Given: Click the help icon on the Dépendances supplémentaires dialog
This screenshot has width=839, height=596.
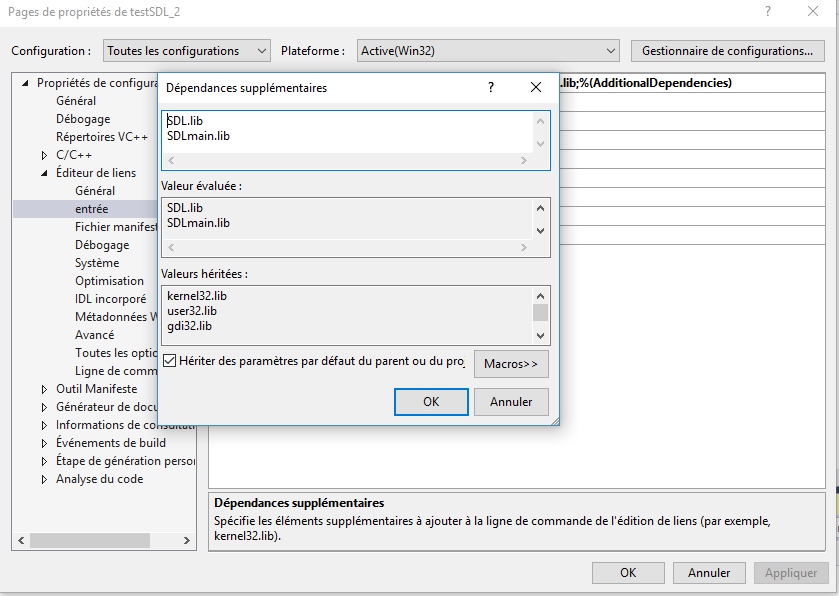Looking at the screenshot, I should pos(490,88).
